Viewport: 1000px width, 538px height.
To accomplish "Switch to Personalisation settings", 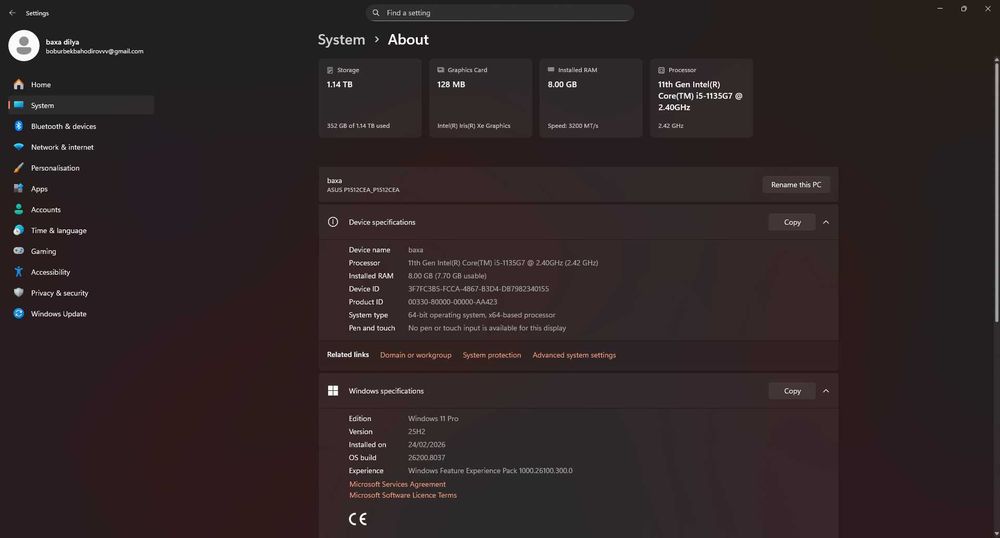I will [82, 168].
